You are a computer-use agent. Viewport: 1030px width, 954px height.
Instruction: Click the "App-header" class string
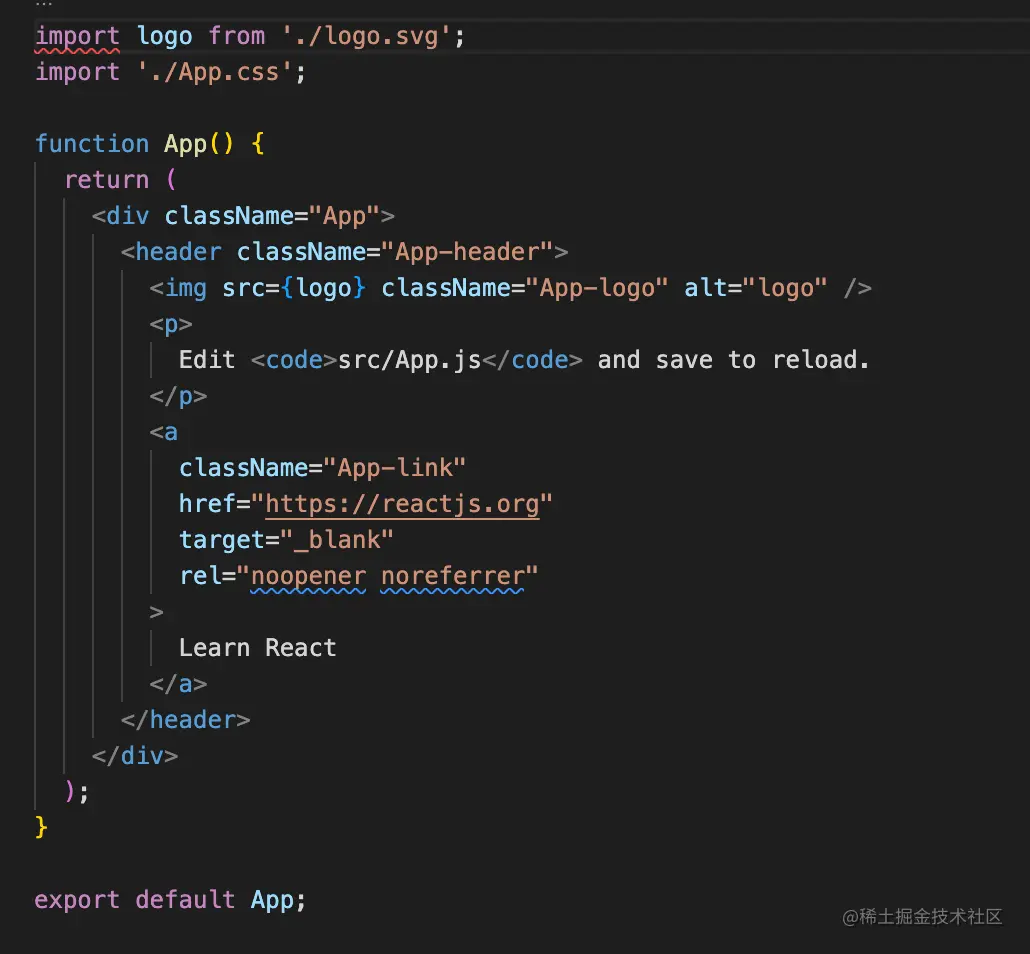467,252
